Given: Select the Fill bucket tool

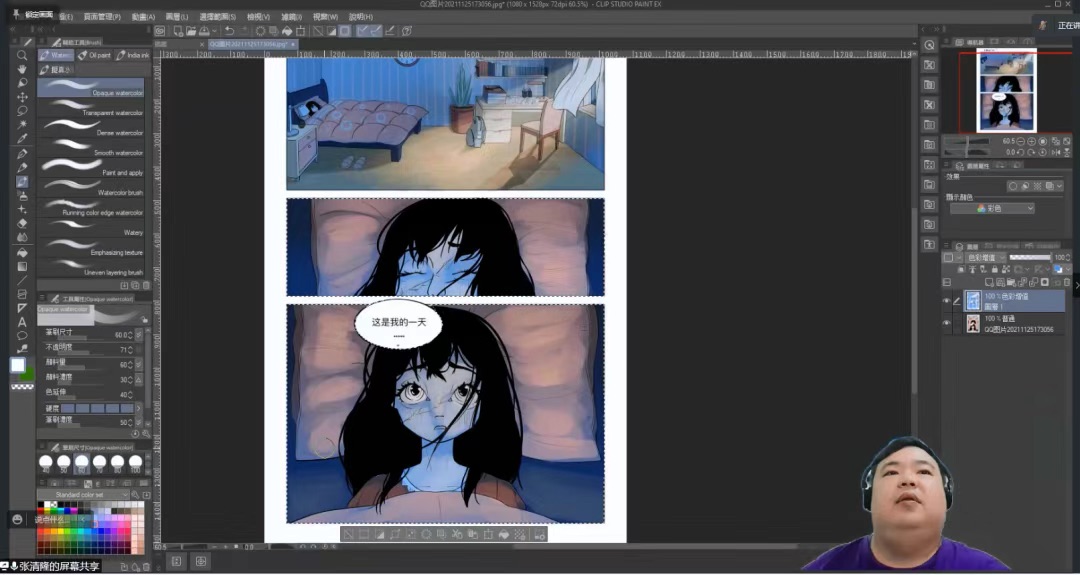Looking at the screenshot, I should 22,252.
